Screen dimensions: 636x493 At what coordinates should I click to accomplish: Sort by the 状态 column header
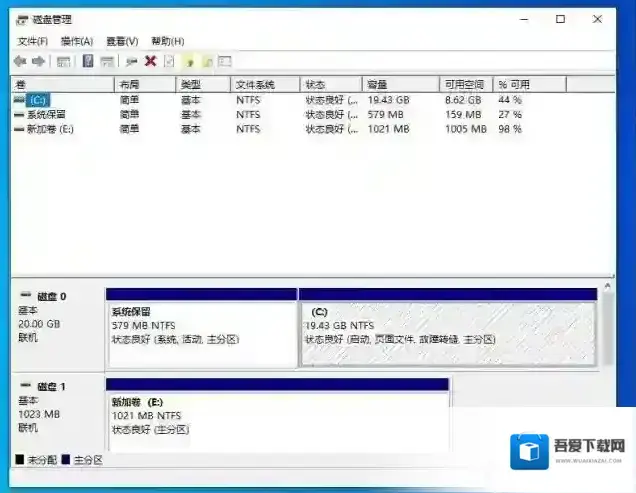coord(331,84)
